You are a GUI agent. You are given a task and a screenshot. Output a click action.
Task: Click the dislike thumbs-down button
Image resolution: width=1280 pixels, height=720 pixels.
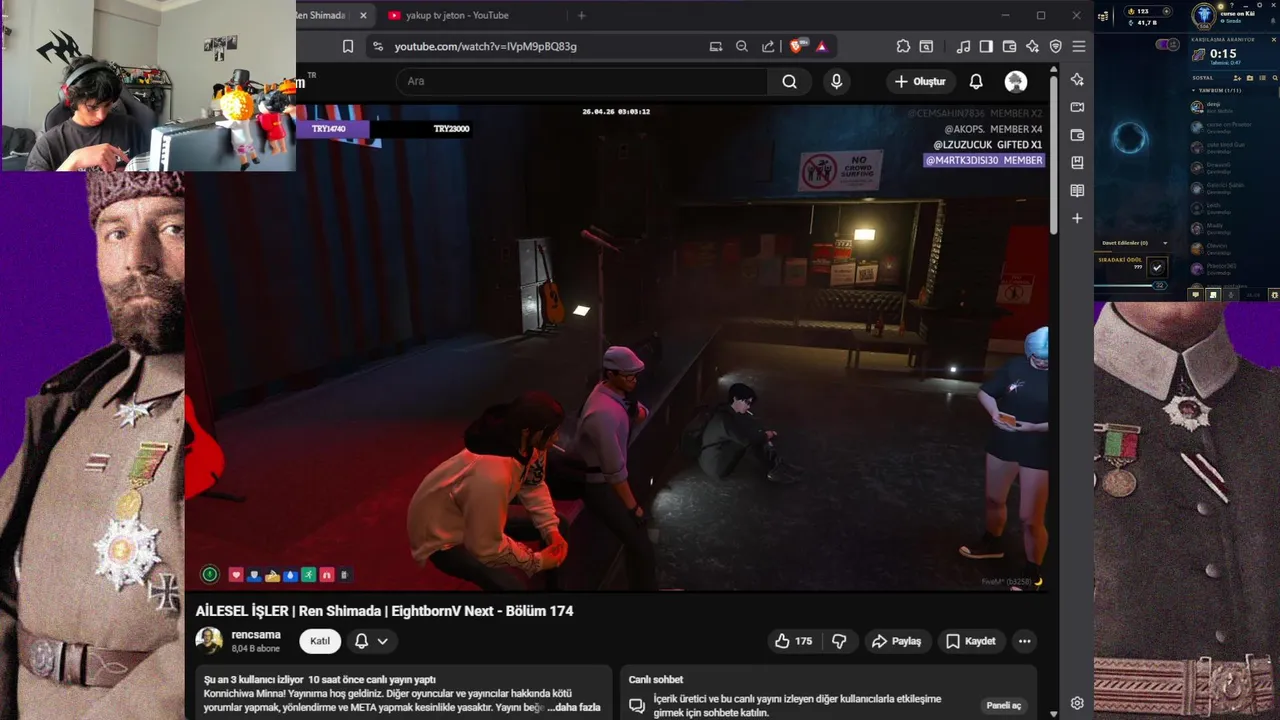(x=840, y=641)
